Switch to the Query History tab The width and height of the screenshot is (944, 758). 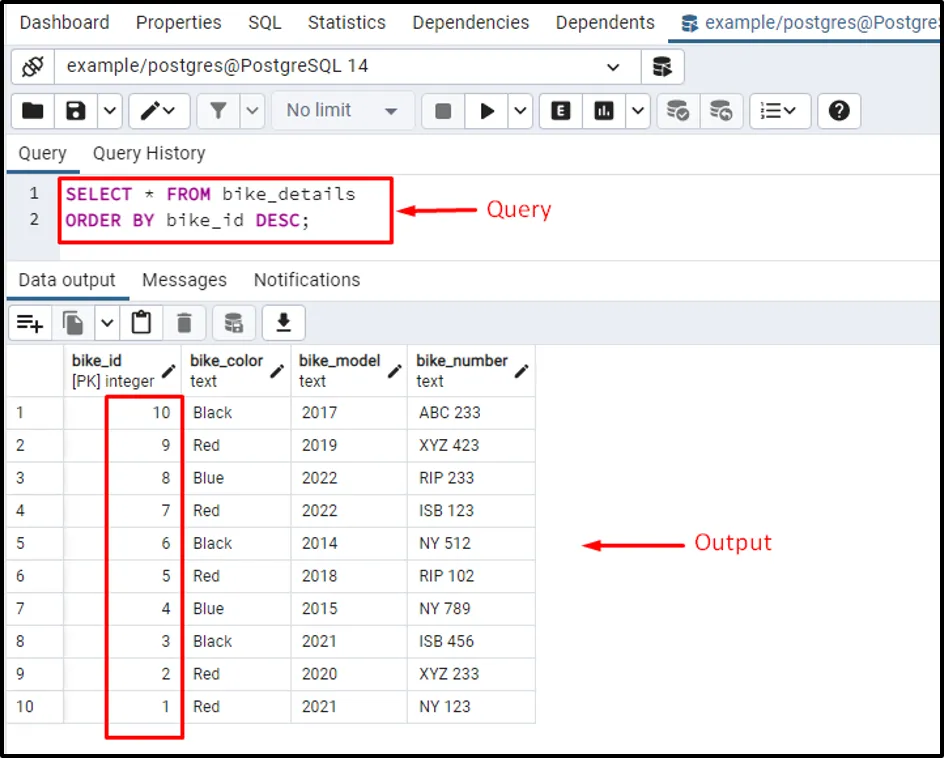149,153
